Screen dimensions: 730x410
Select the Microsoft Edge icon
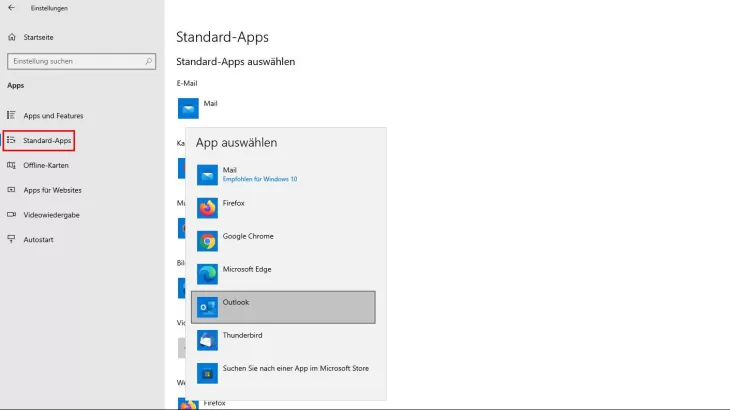coord(207,274)
